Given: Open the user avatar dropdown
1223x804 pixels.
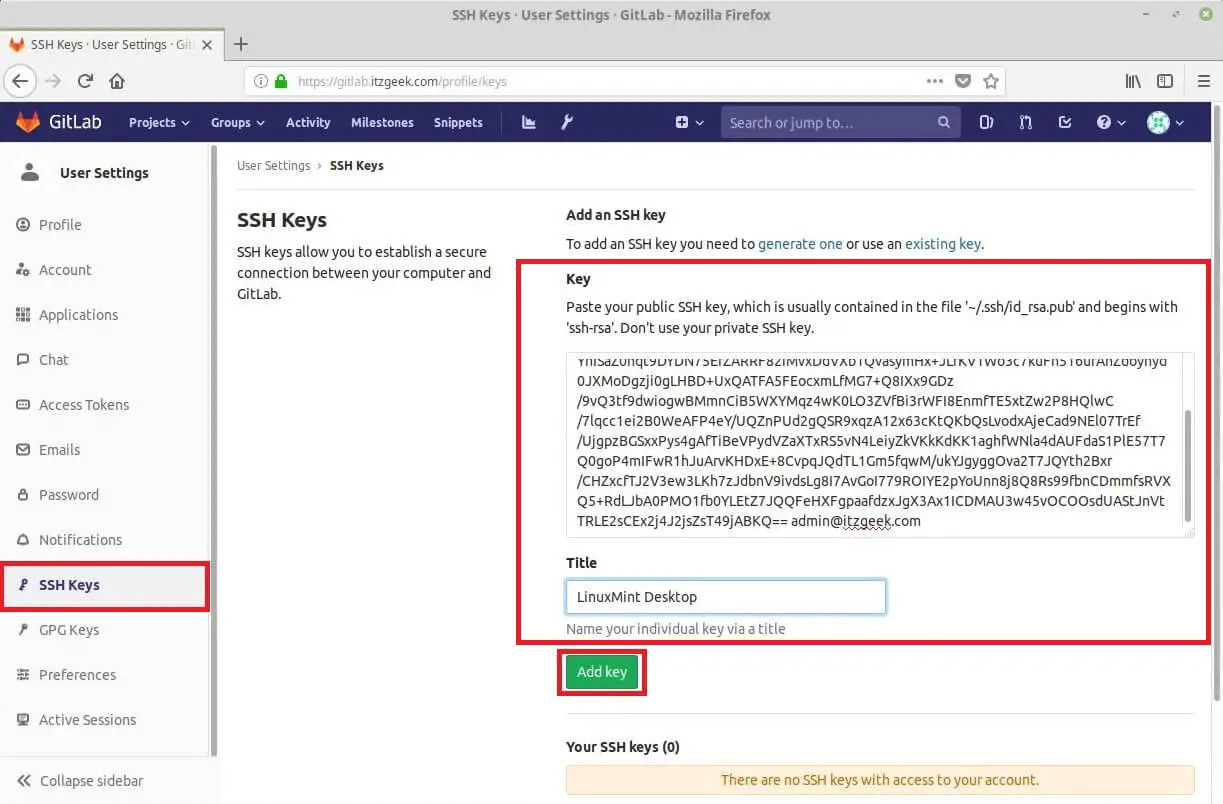Looking at the screenshot, I should tap(1165, 122).
